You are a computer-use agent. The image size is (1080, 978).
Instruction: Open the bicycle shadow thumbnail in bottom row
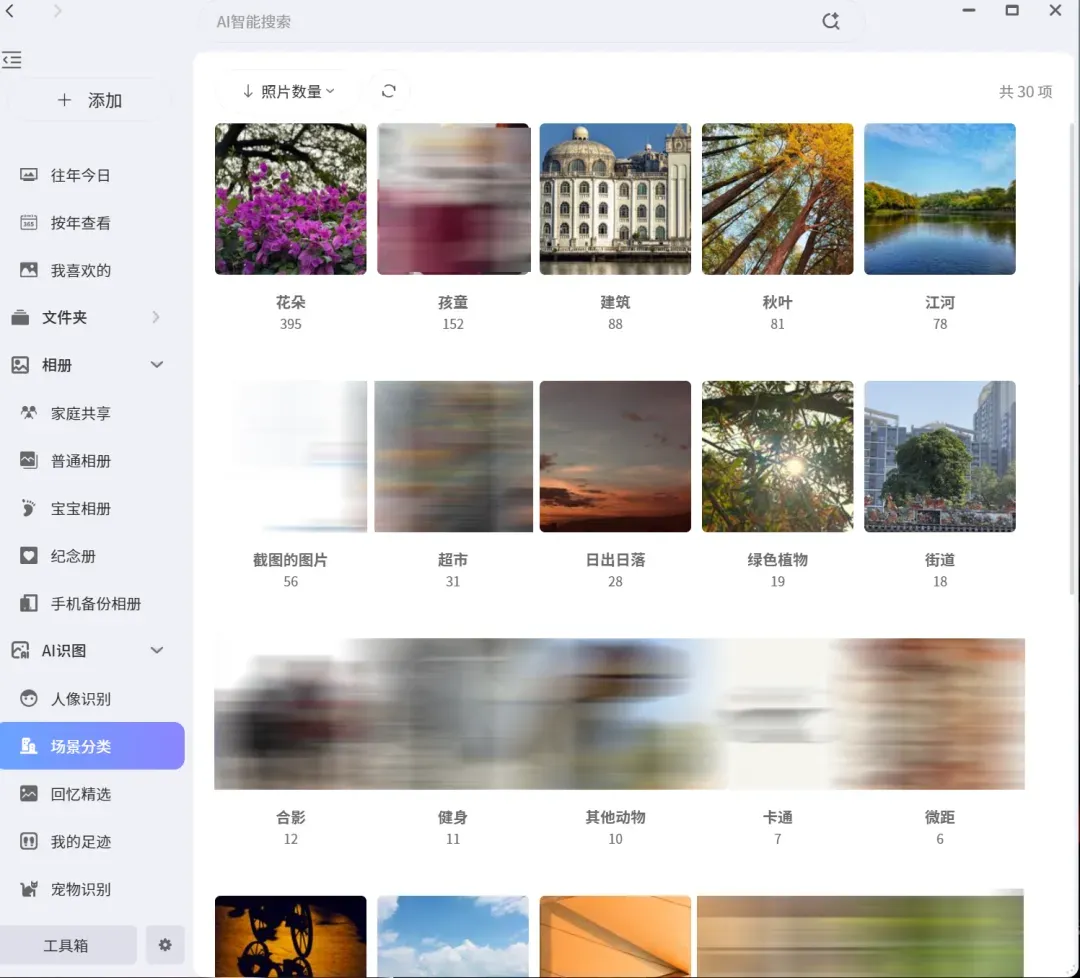[291, 936]
